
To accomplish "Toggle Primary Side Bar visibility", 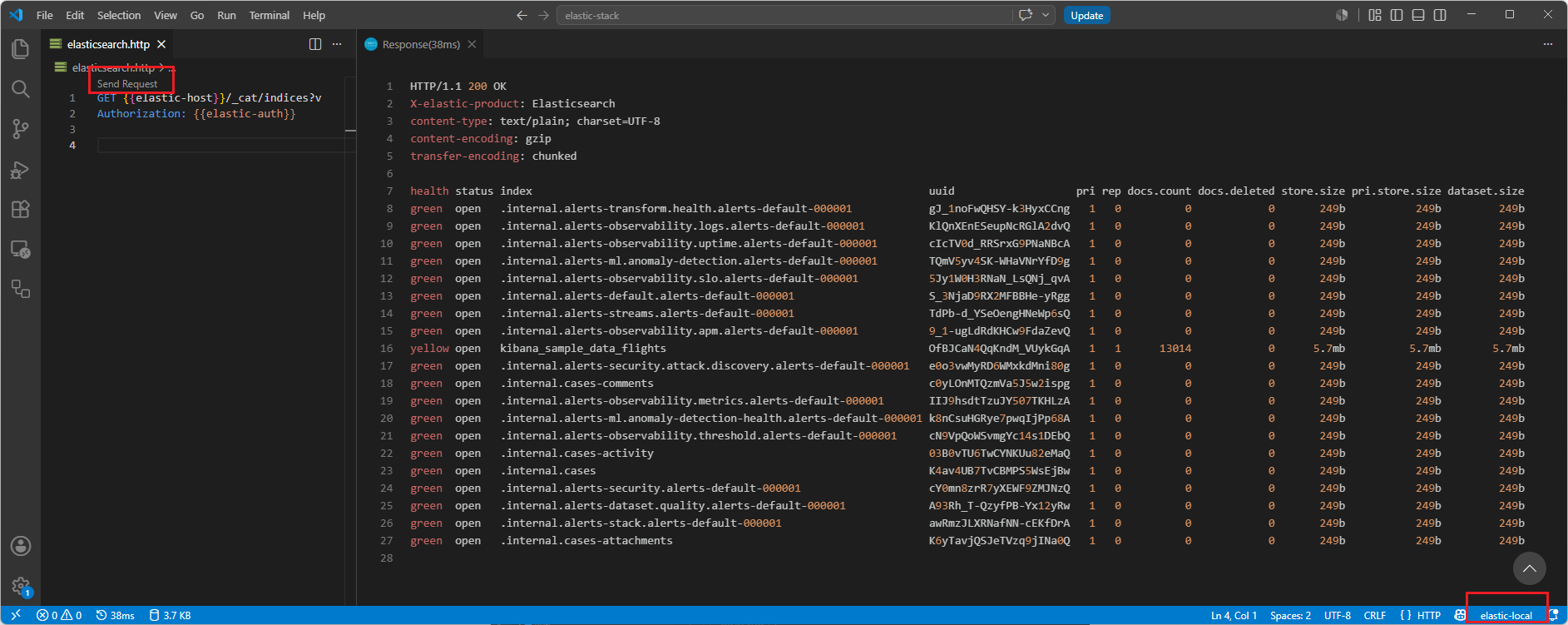I will tap(1397, 15).
